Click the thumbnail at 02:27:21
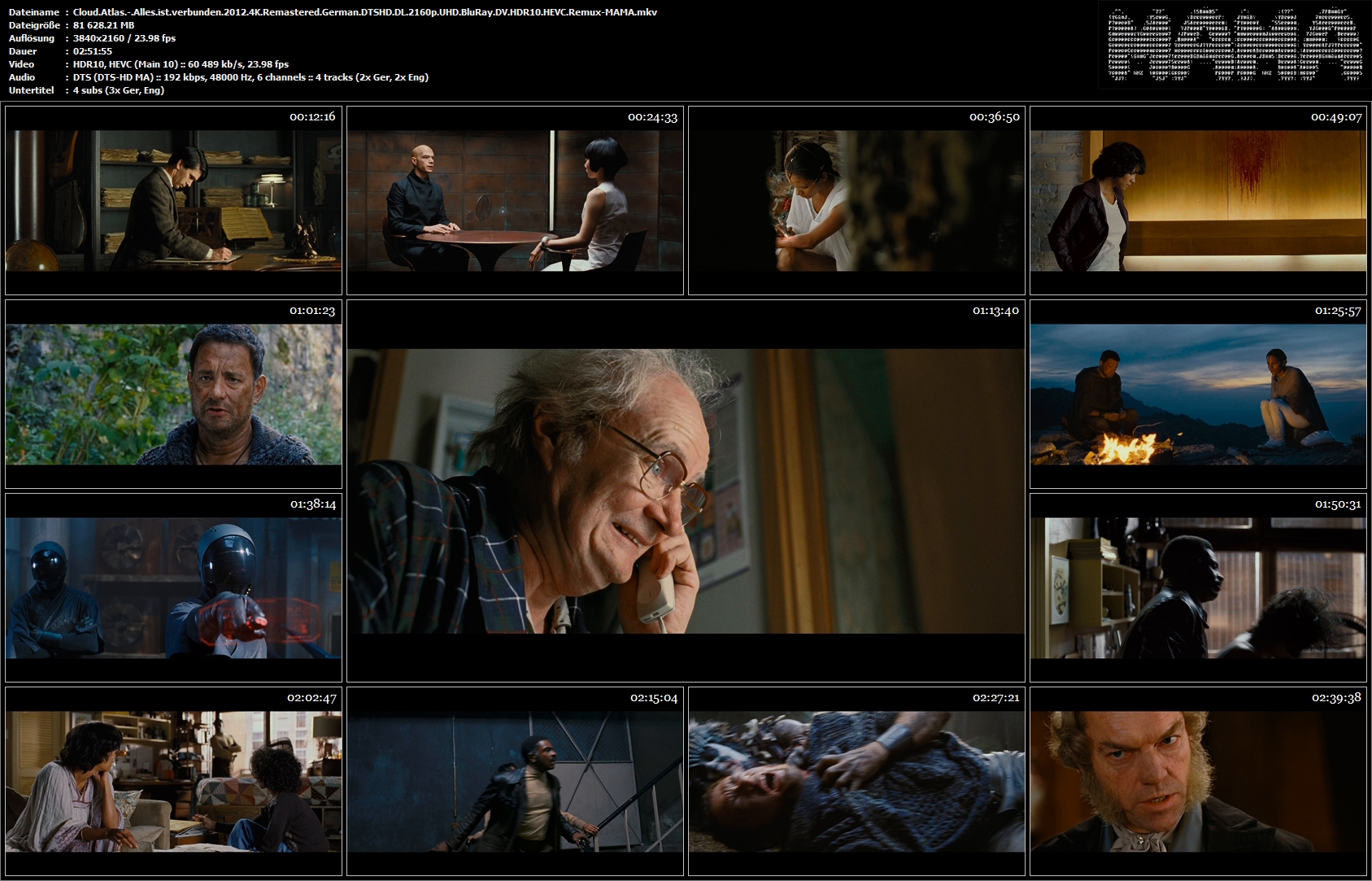This screenshot has height=881, width=1372. pyautogui.click(x=856, y=781)
